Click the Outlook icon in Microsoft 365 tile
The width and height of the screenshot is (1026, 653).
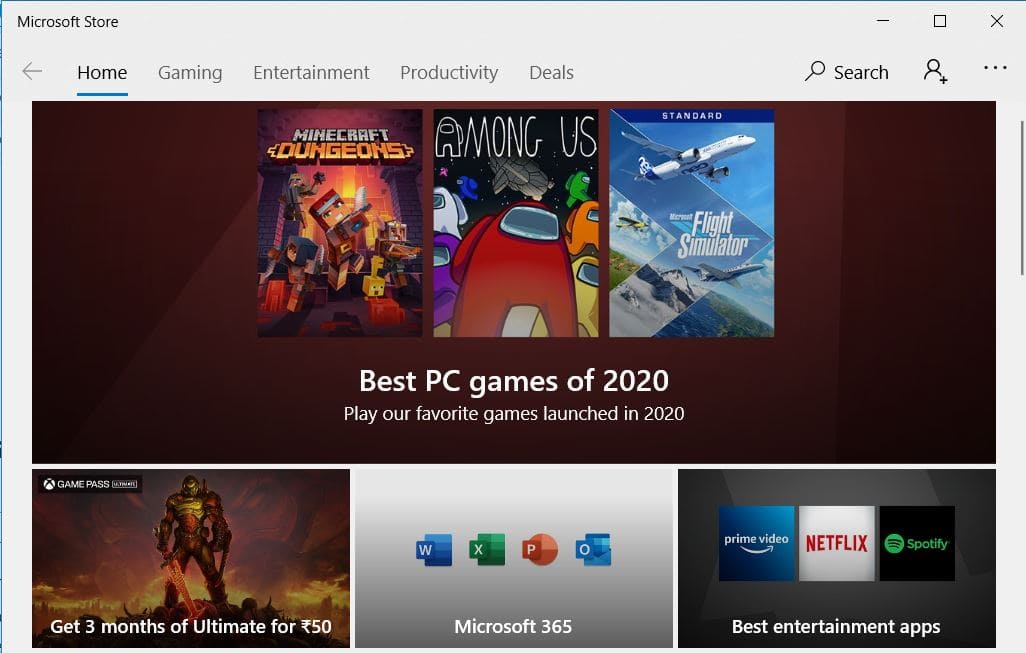593,549
